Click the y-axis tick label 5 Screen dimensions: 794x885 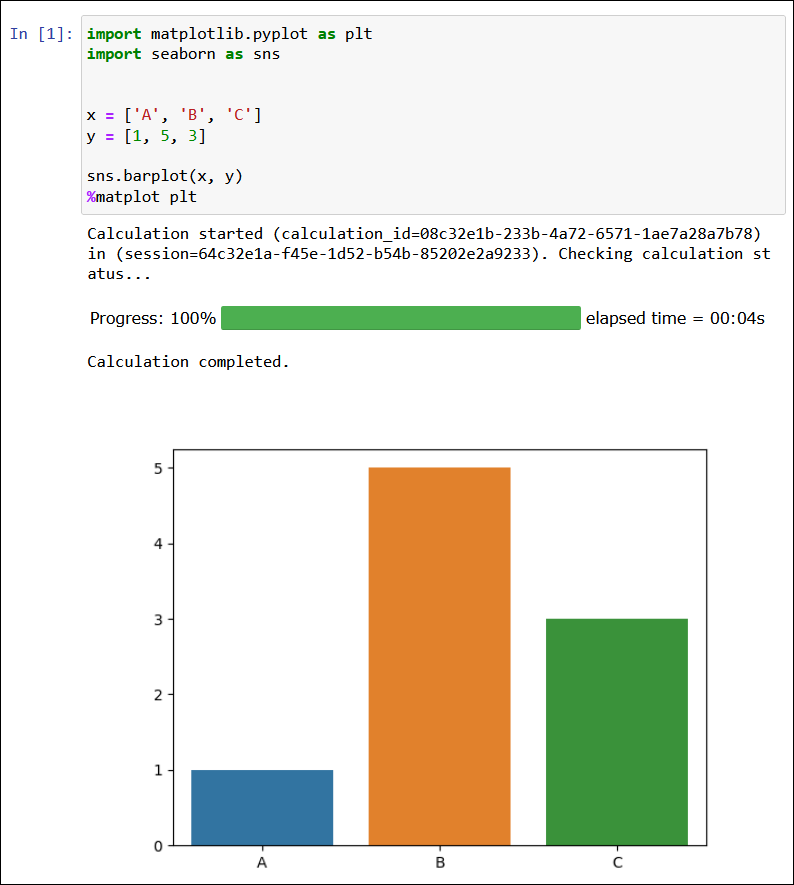158,468
